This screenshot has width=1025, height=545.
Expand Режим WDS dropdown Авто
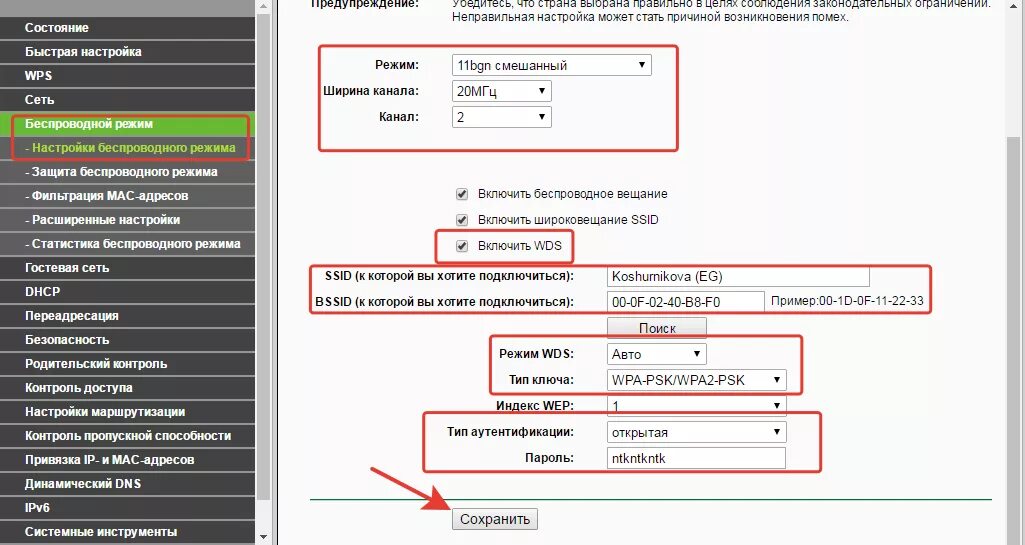point(656,354)
